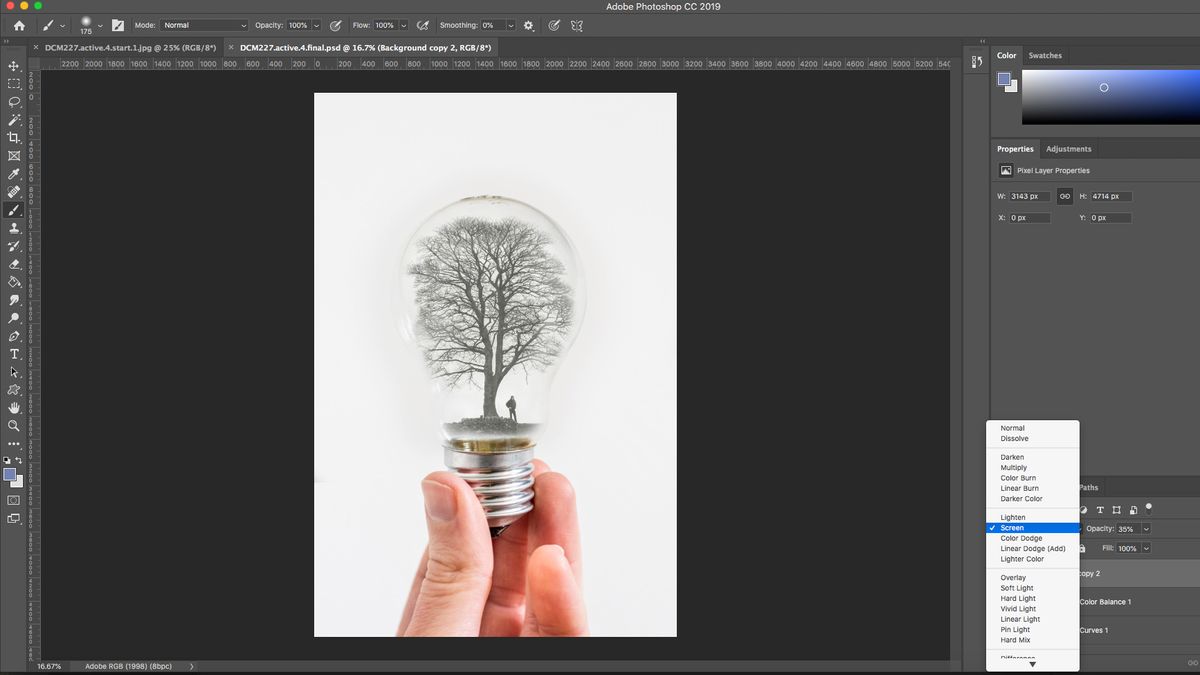
Task: Select the Eyedropper tool
Action: coord(14,174)
